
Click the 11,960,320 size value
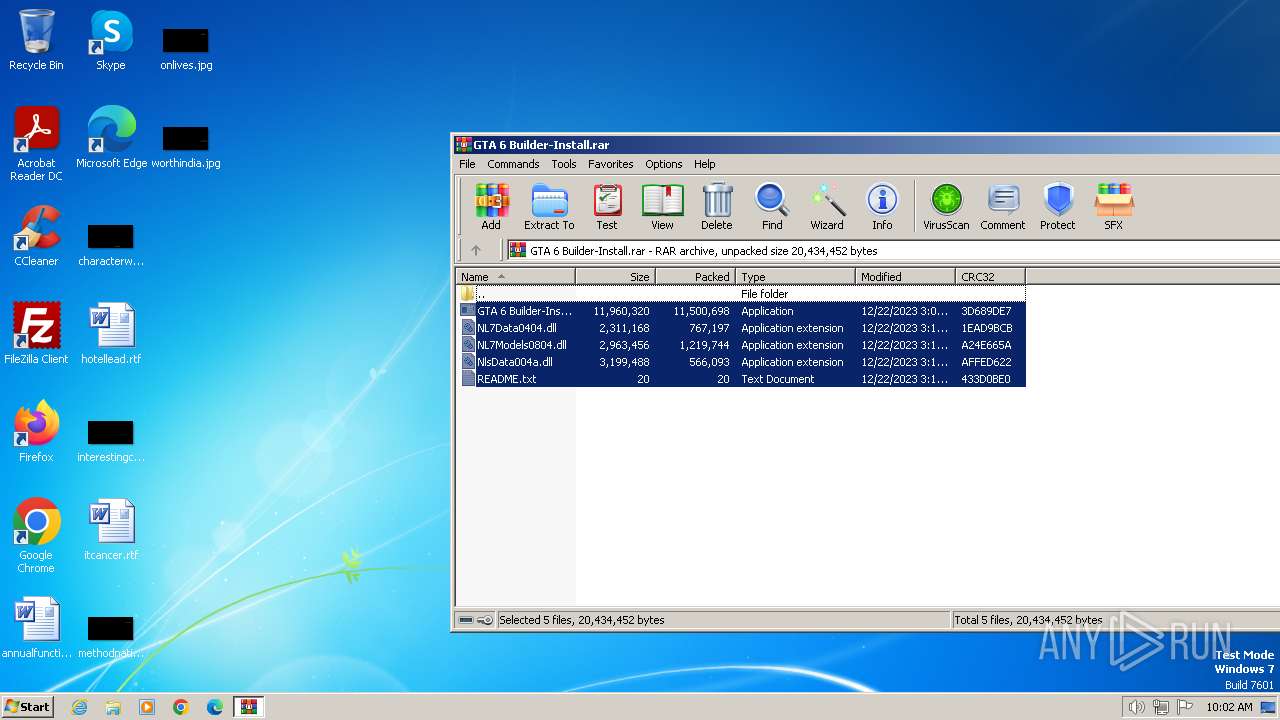(621, 311)
